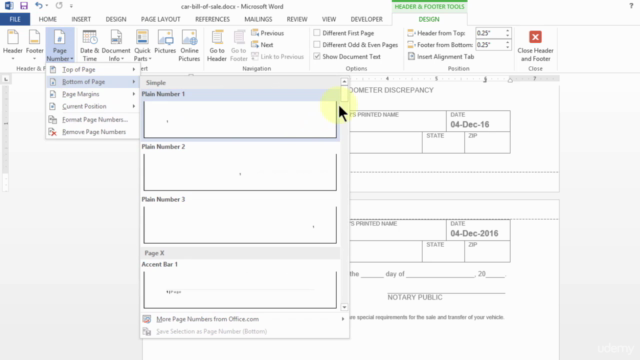This screenshot has height=360, width=640.
Task: Click Insert Alignment Tab
Action: [441, 57]
